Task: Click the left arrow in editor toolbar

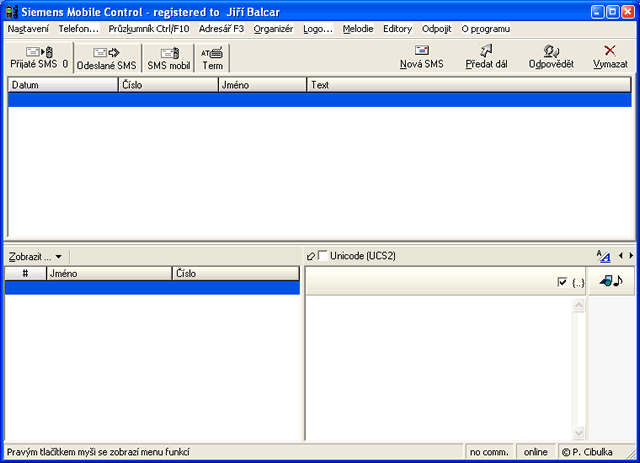Action: tap(620, 256)
